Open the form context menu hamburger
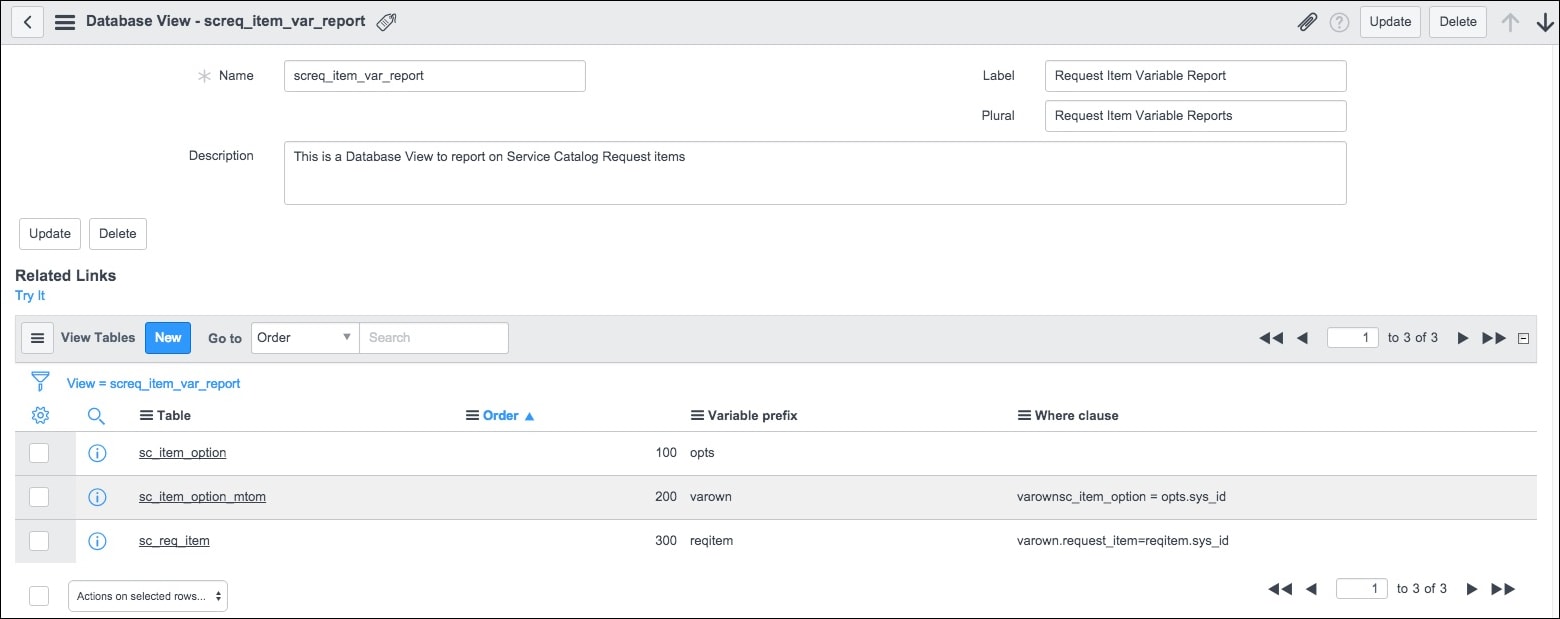Screen dimensions: 1560x619 [x=64, y=21]
